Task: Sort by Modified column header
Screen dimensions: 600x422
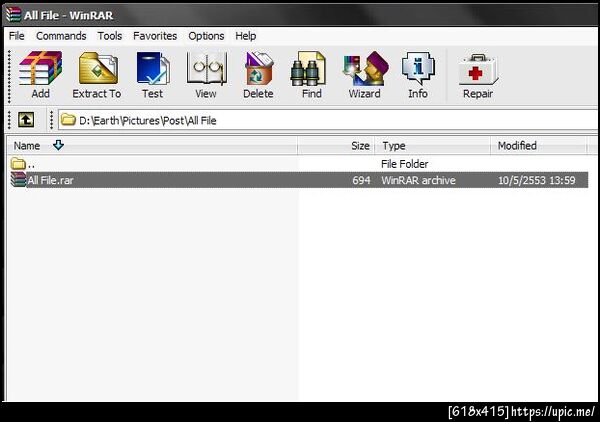Action: [x=538, y=145]
